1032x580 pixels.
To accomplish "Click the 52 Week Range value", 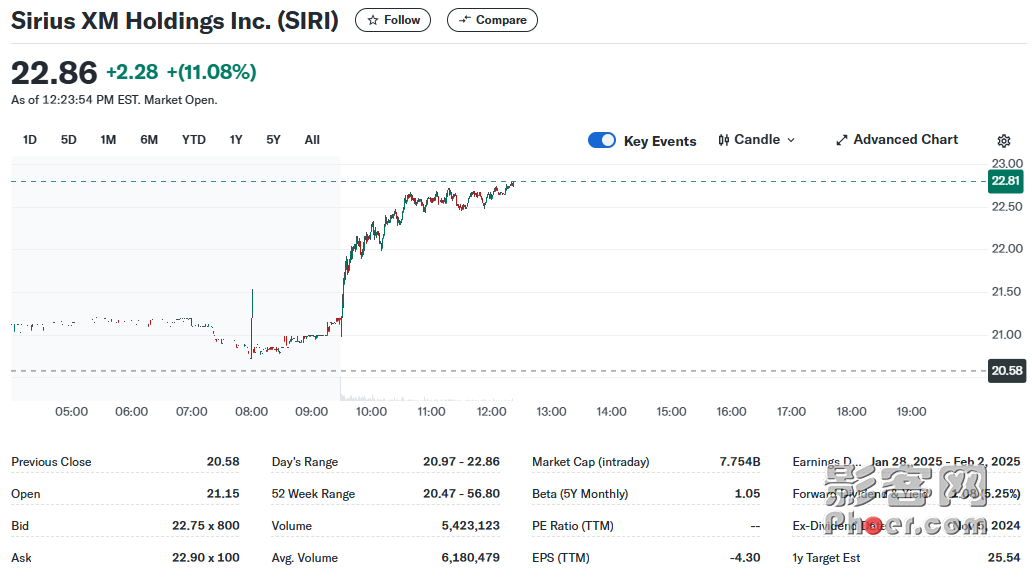I will 461,494.
